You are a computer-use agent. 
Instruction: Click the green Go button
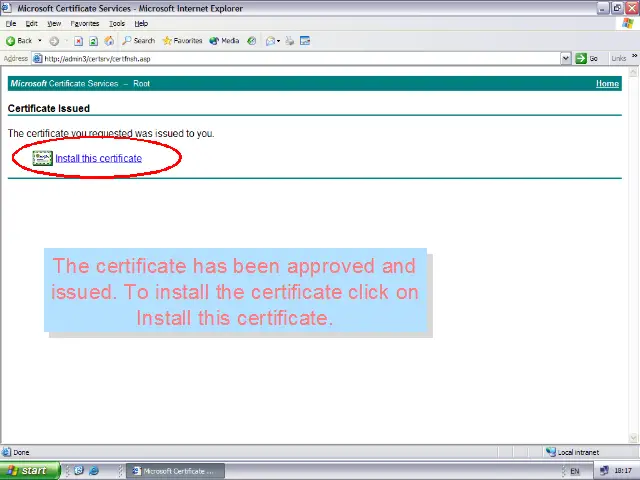pyautogui.click(x=587, y=59)
